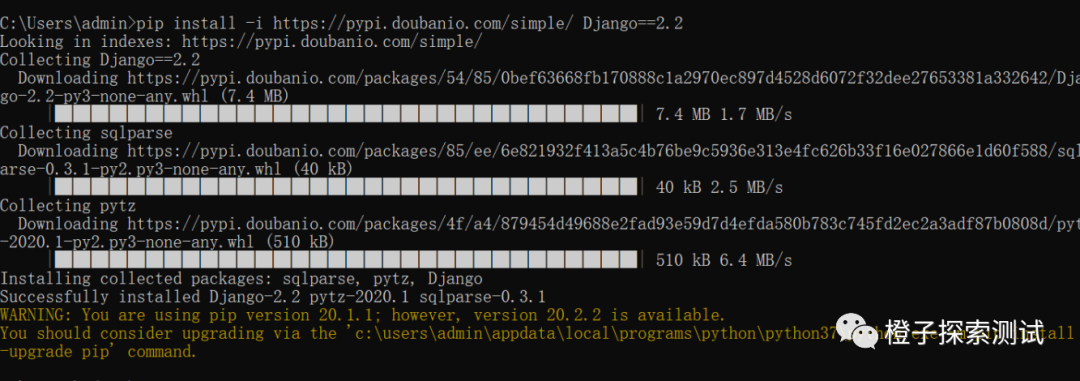Click the '510 kB 6.4 MB/s' speed text
Viewport: 1080px width, 381px height.
pyautogui.click(x=724, y=260)
